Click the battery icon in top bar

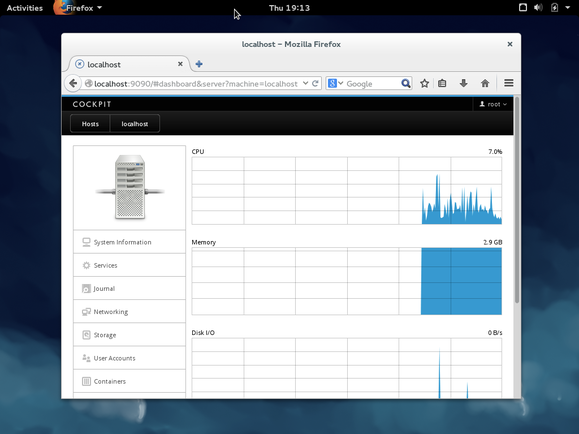pyautogui.click(x=554, y=7)
